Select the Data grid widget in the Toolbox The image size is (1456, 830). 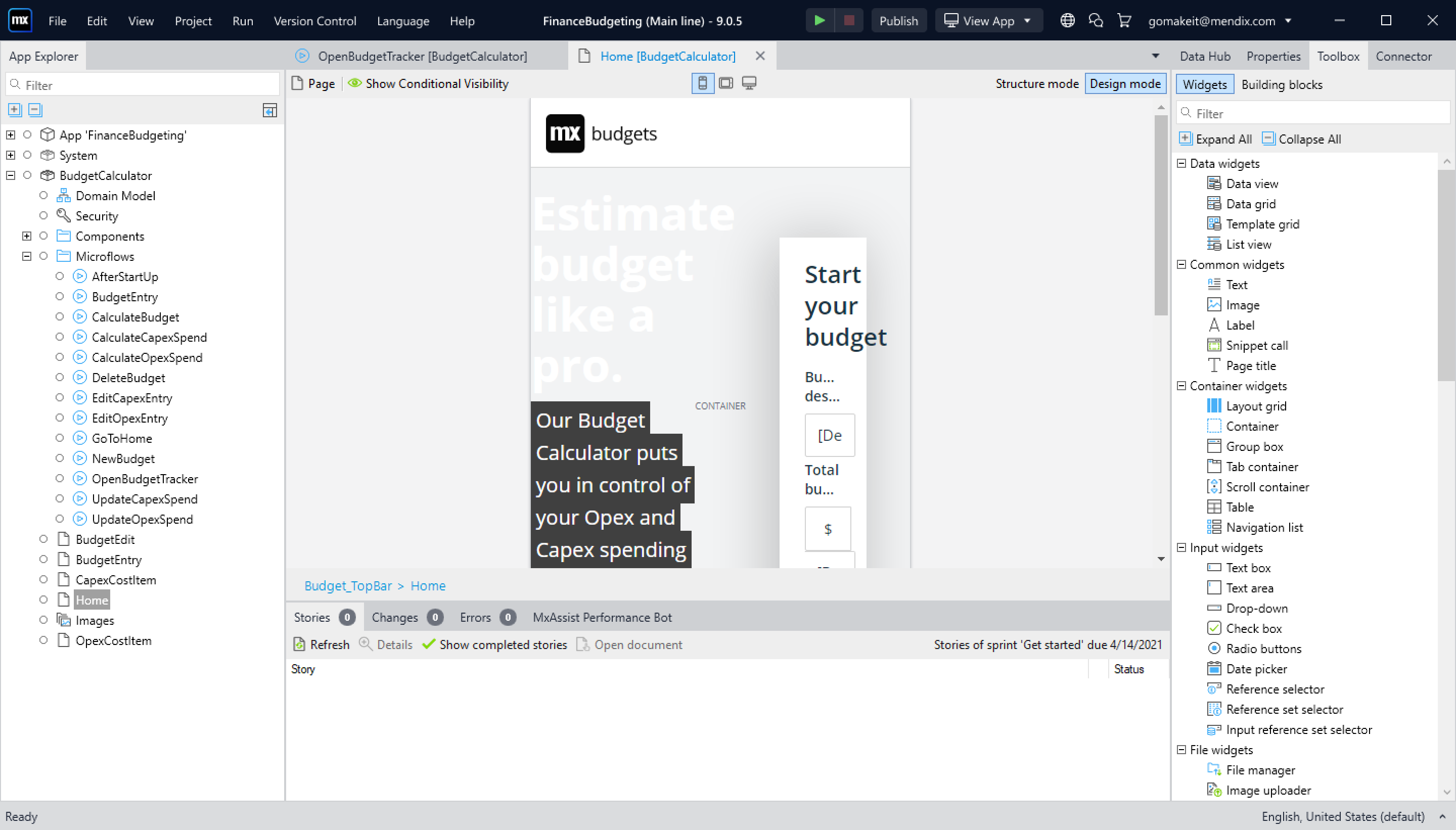click(1251, 204)
